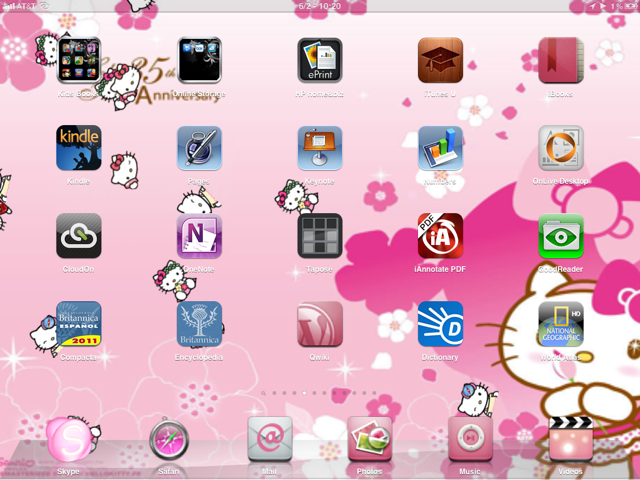Open the CloudOn app

pos(79,236)
